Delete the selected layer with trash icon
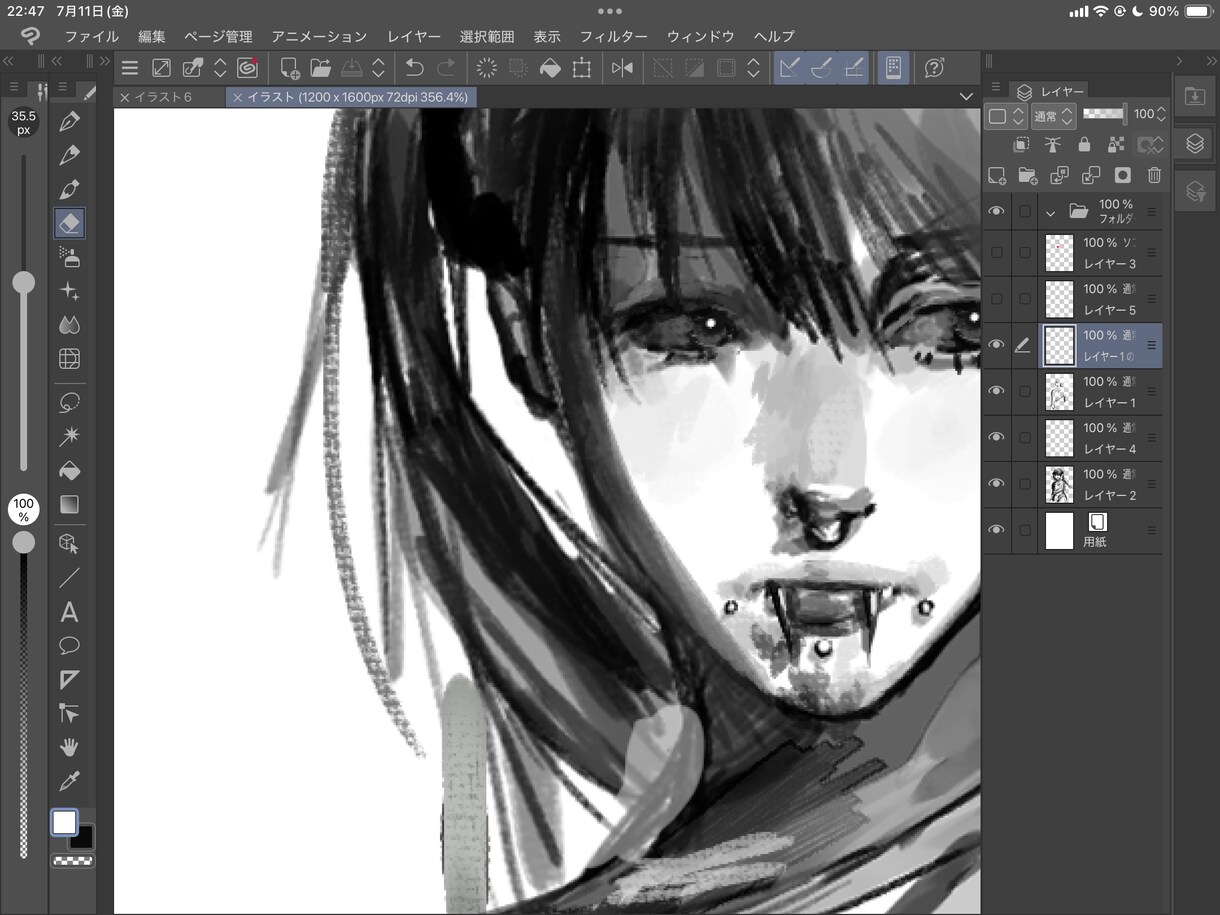Screen dimensions: 1220x915 click(x=1154, y=175)
